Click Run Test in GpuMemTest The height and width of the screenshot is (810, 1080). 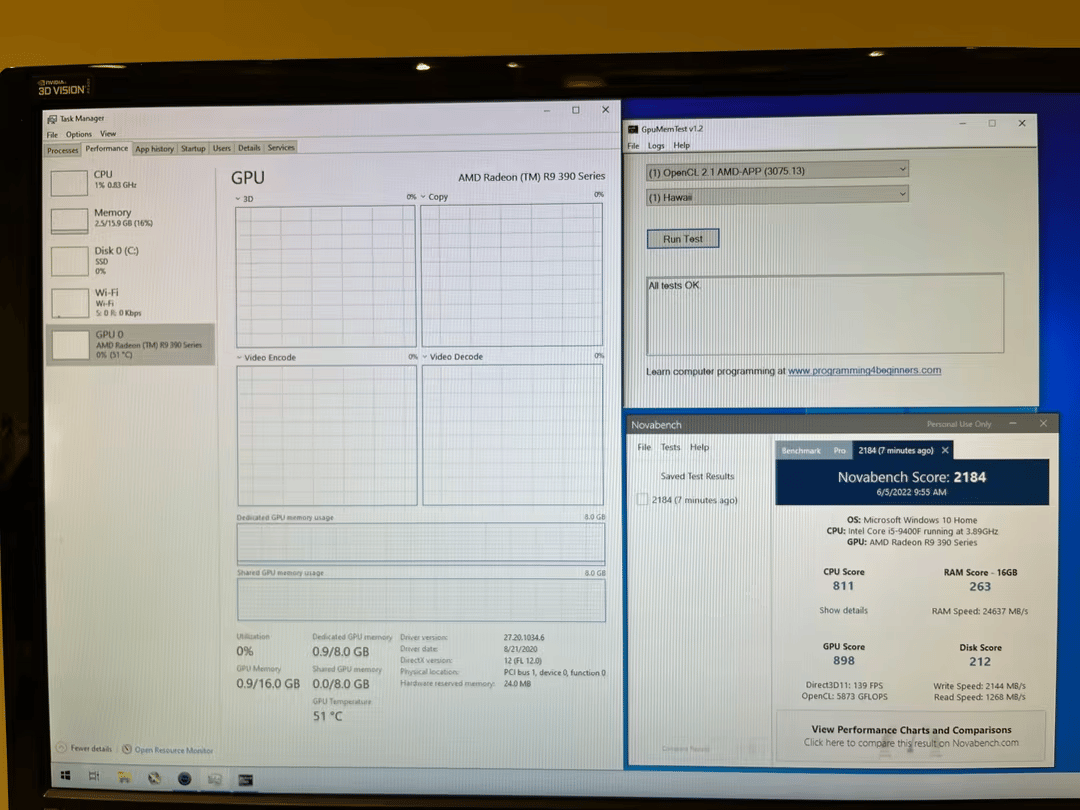(x=683, y=239)
